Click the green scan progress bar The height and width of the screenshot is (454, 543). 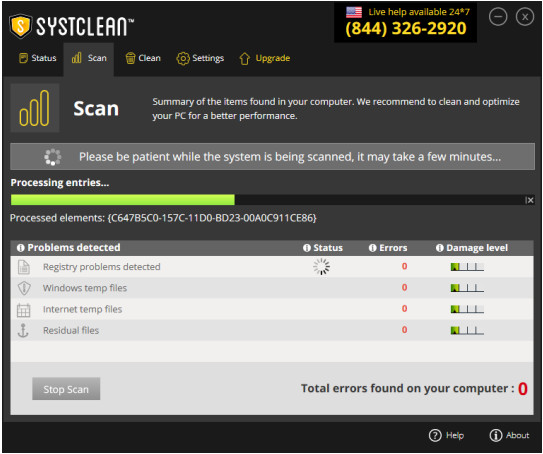[x=123, y=200]
